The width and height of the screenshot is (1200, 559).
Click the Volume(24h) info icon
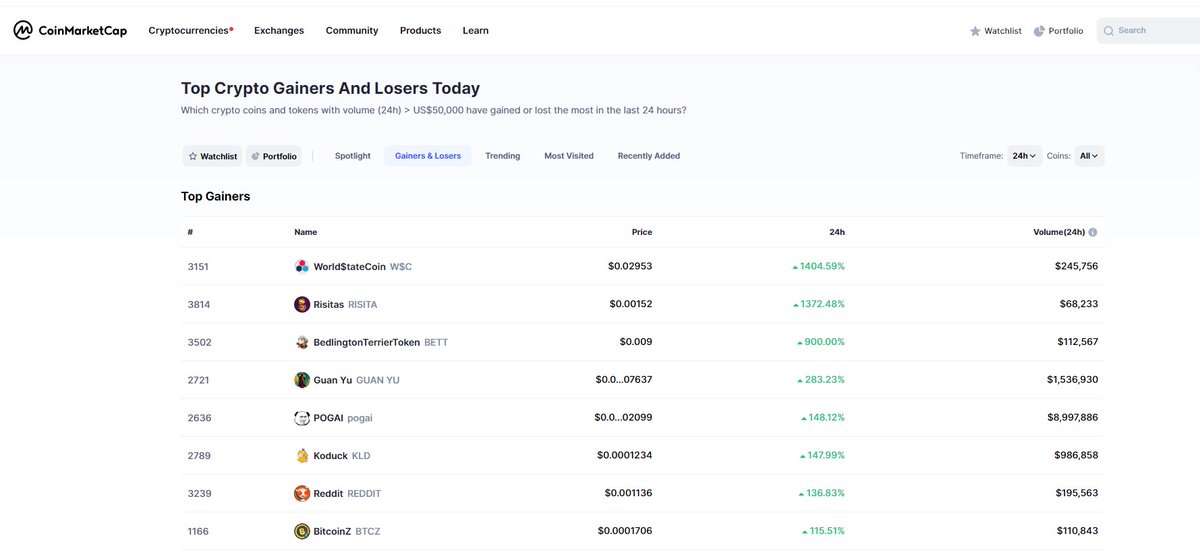tap(1092, 232)
